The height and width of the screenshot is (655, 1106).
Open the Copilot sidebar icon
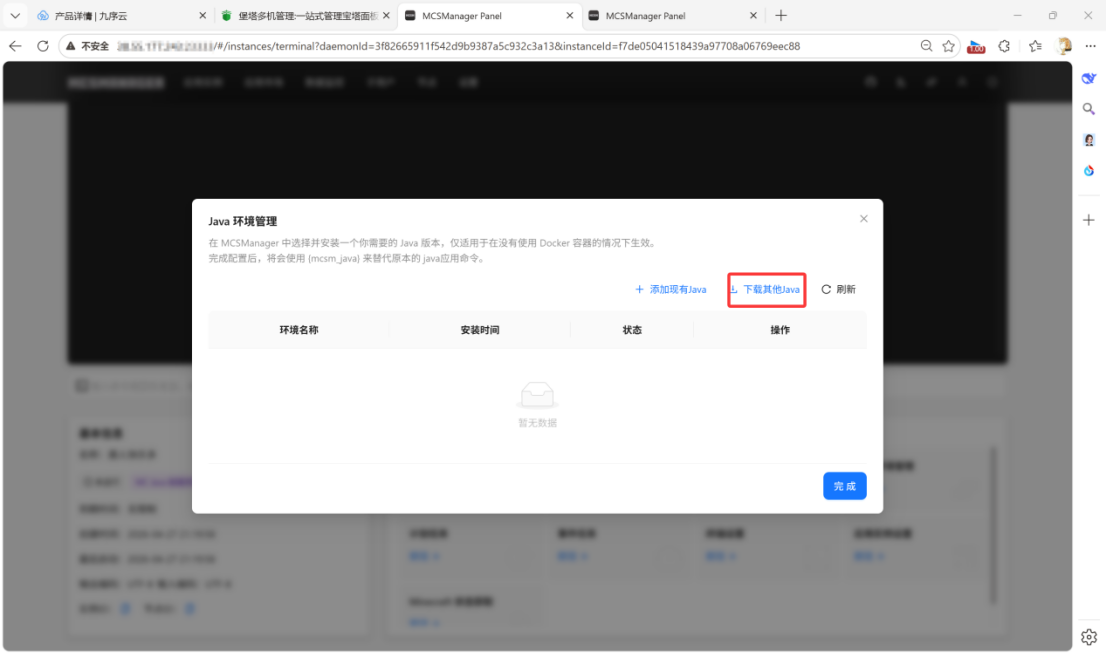point(1089,78)
